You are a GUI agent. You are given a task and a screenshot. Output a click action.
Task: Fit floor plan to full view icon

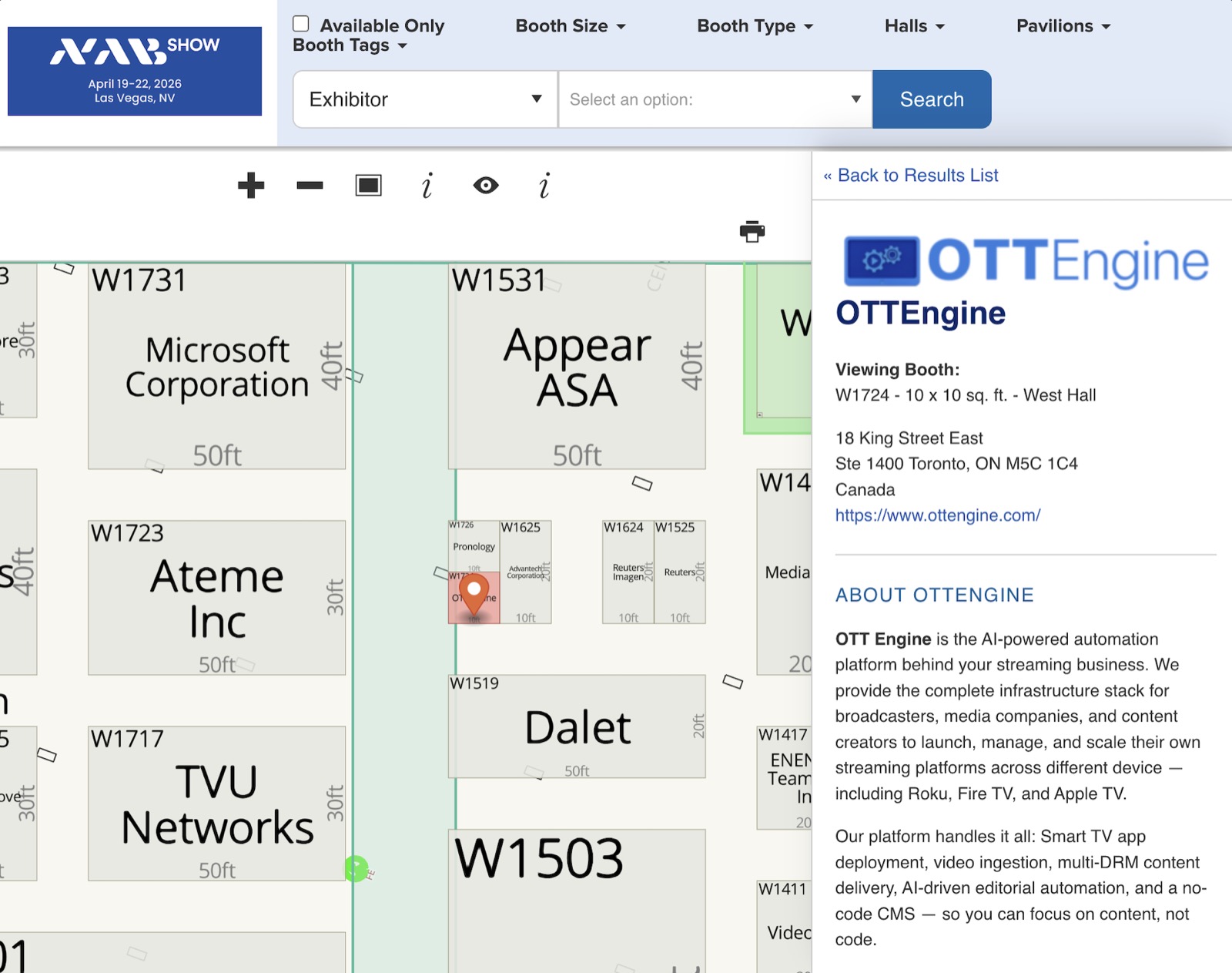(x=369, y=186)
